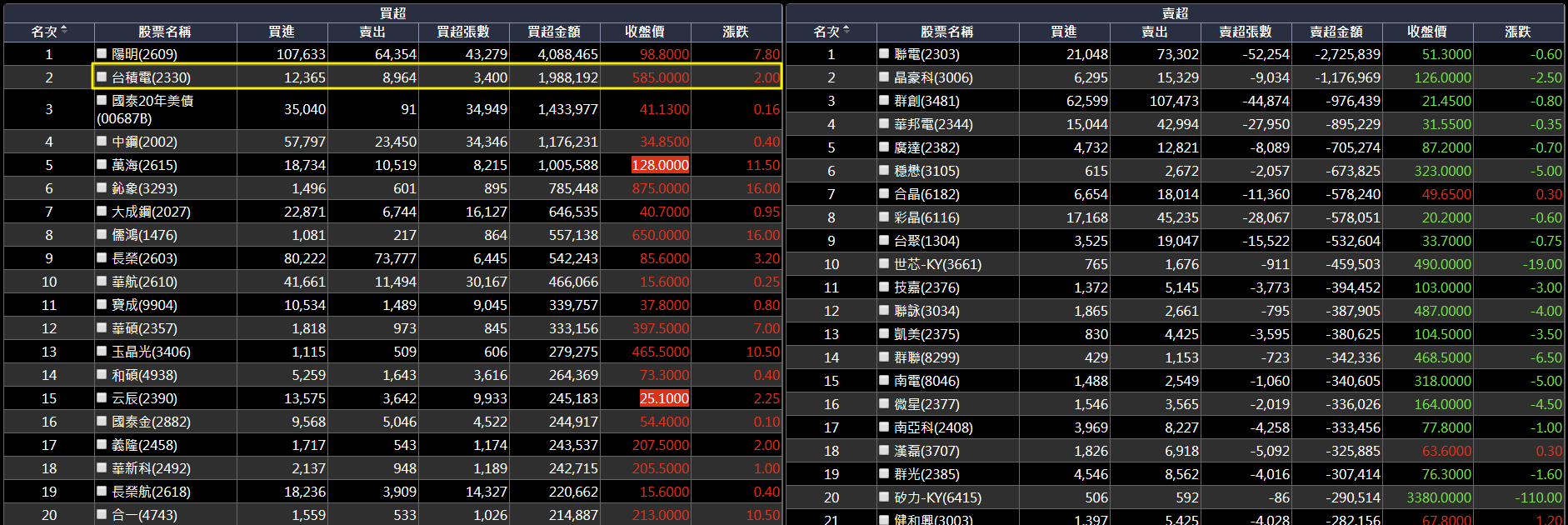The width and height of the screenshot is (1568, 525).
Task: Click the 買超張數 column header
Action: 463,32
